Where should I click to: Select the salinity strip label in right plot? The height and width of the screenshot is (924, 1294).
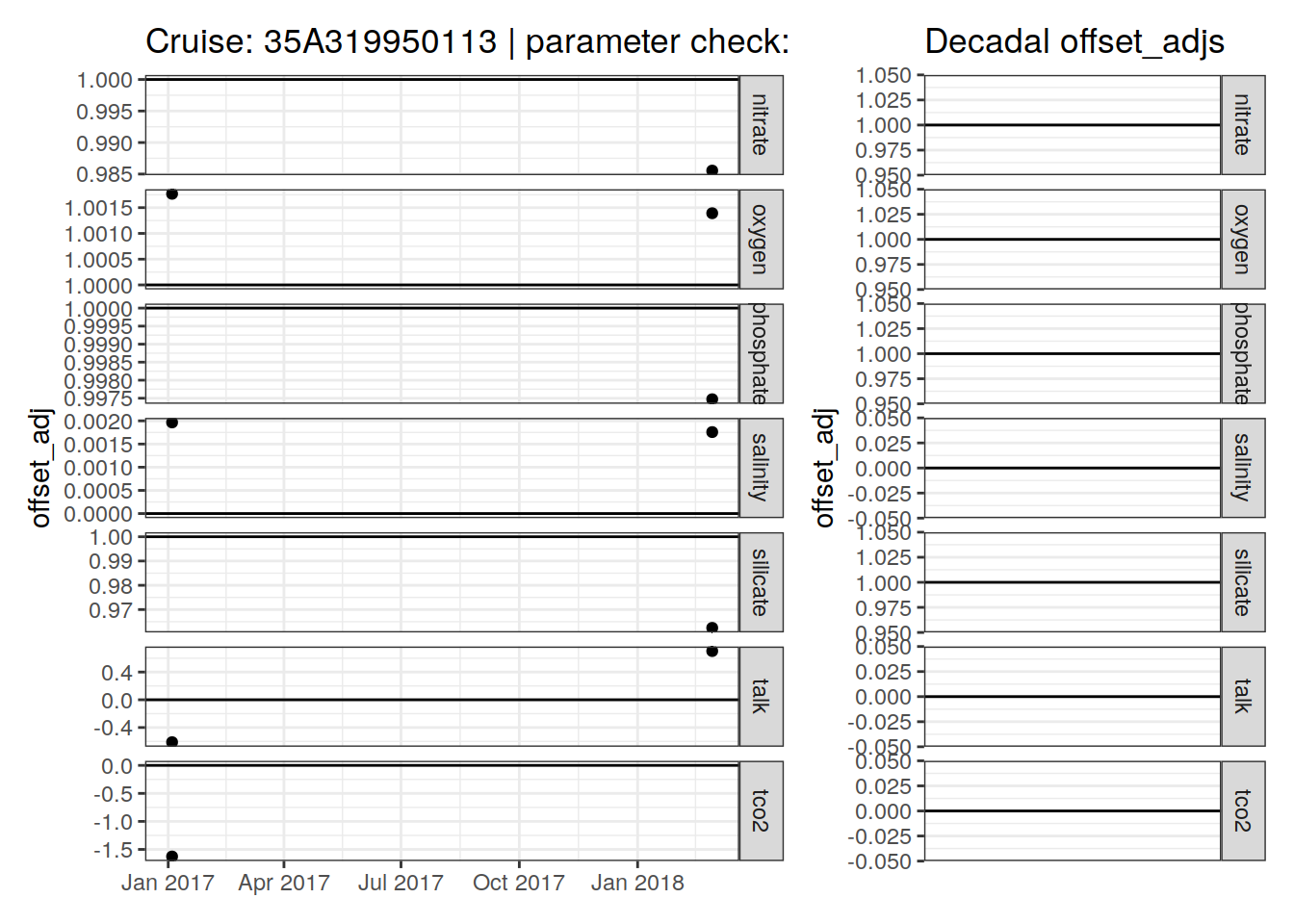1242,468
